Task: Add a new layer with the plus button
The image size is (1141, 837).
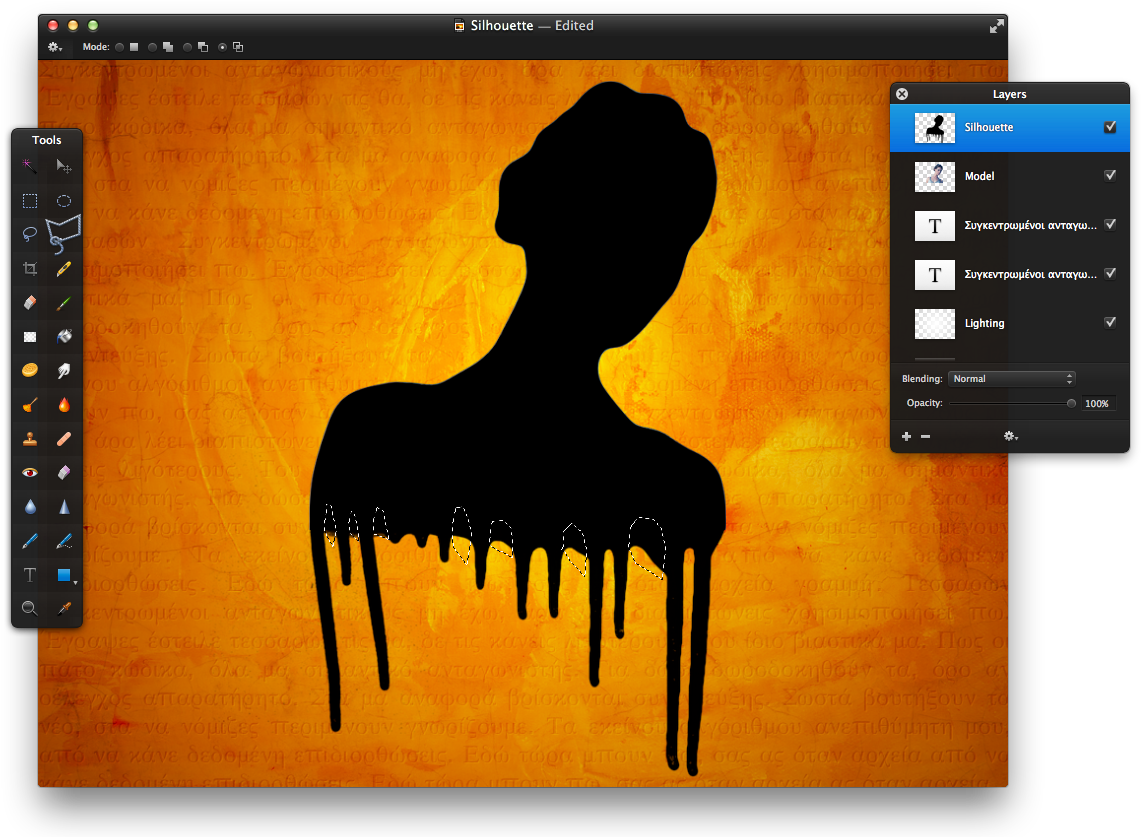Action: tap(906, 436)
